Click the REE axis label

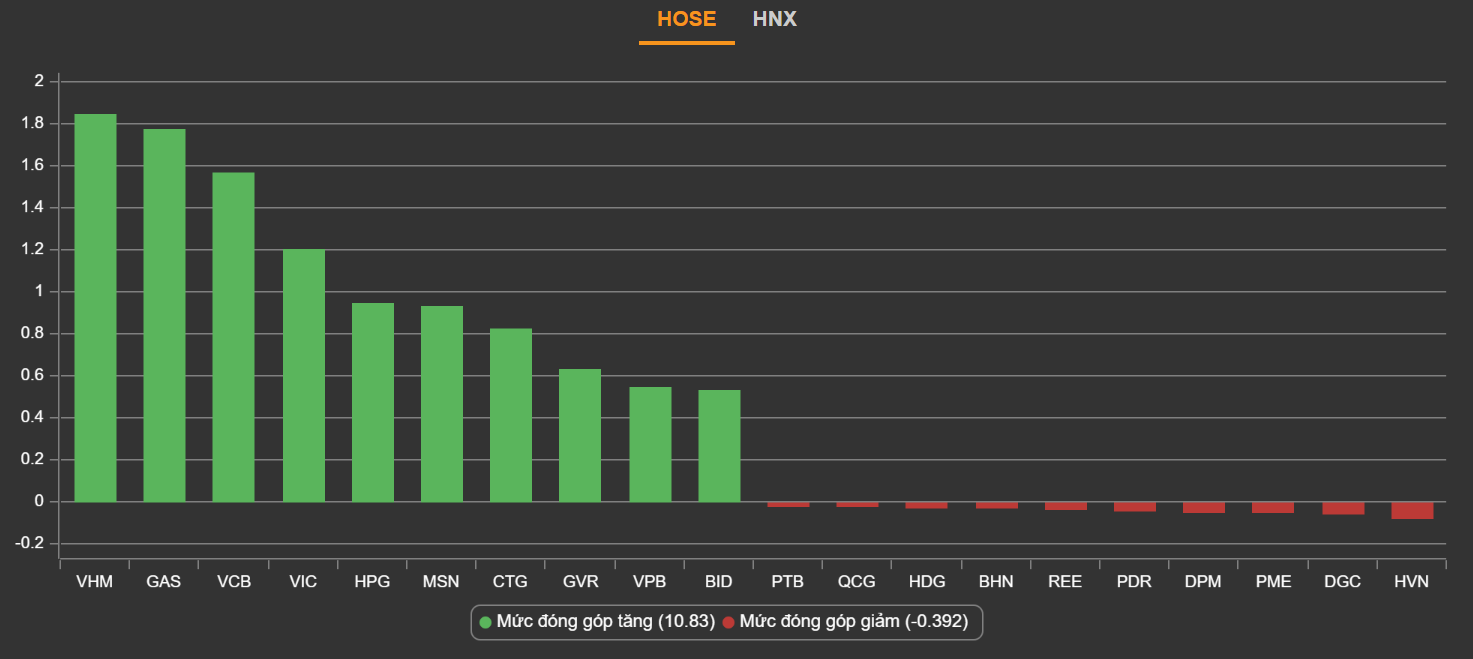pos(1065,582)
